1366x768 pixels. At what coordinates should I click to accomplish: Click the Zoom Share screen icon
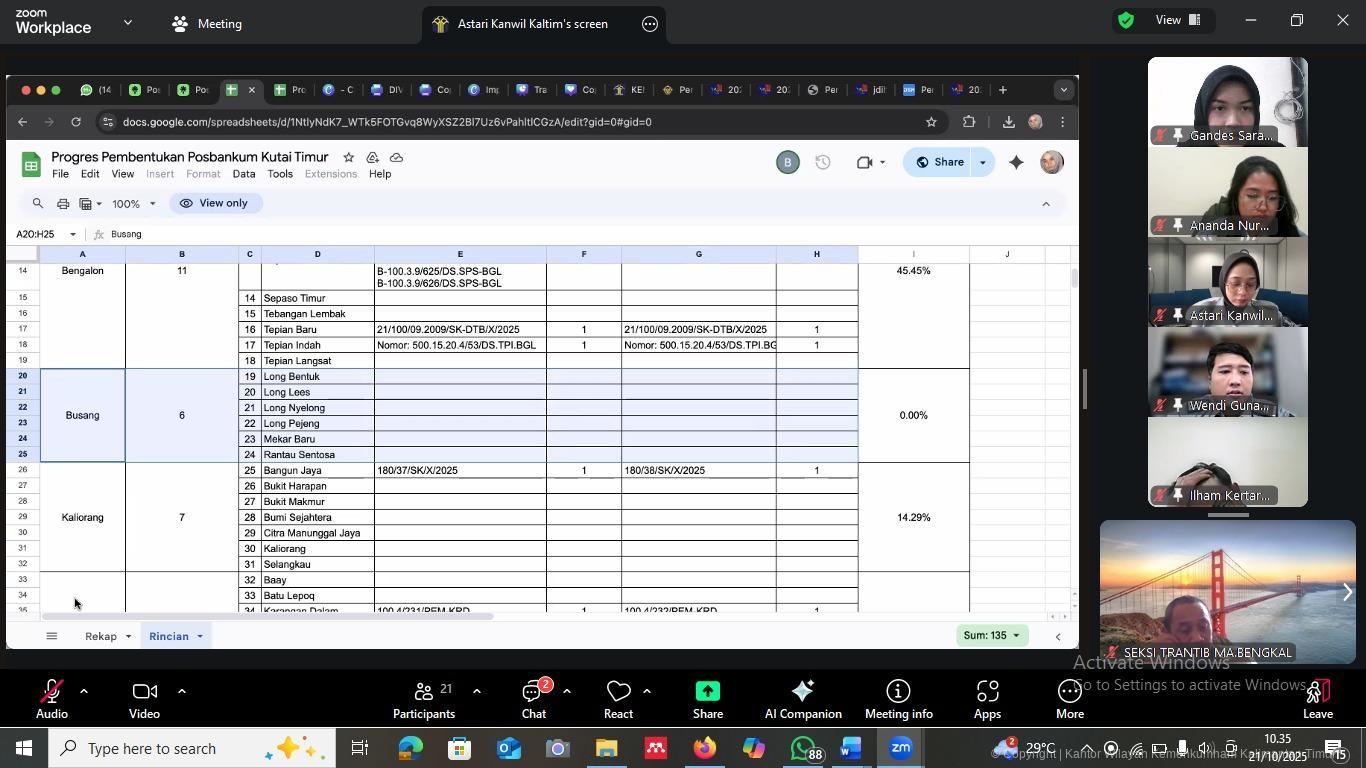click(707, 698)
